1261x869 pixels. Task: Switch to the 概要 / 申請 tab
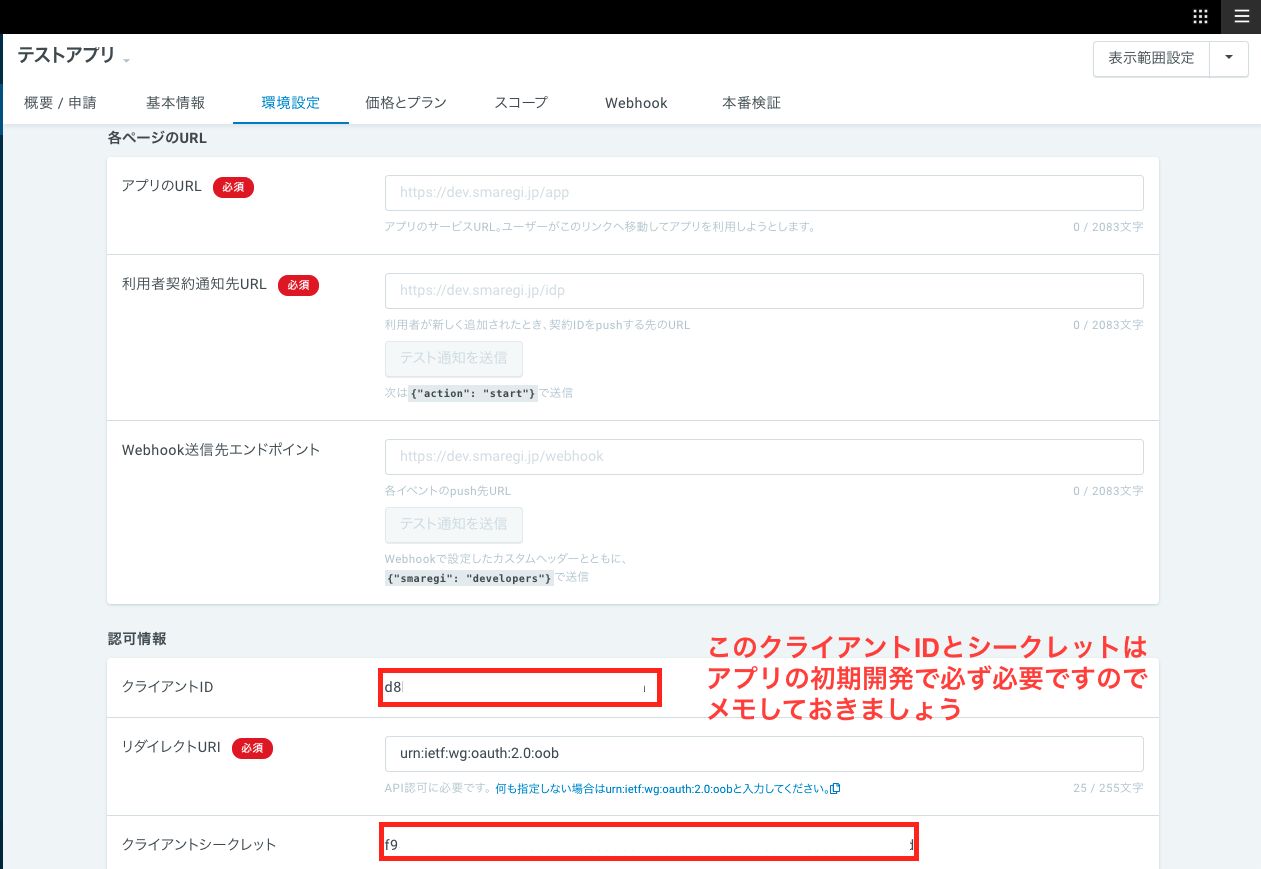pyautogui.click(x=60, y=102)
